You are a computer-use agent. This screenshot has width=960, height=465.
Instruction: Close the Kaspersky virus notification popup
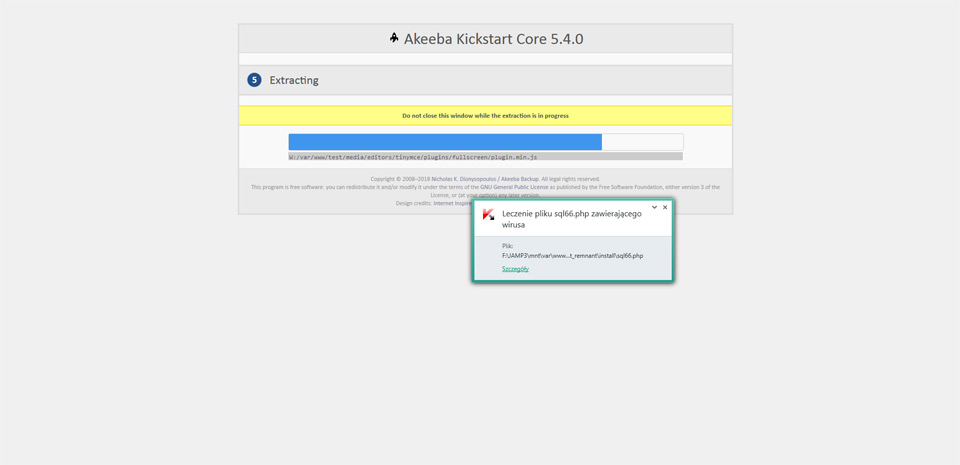[665, 207]
